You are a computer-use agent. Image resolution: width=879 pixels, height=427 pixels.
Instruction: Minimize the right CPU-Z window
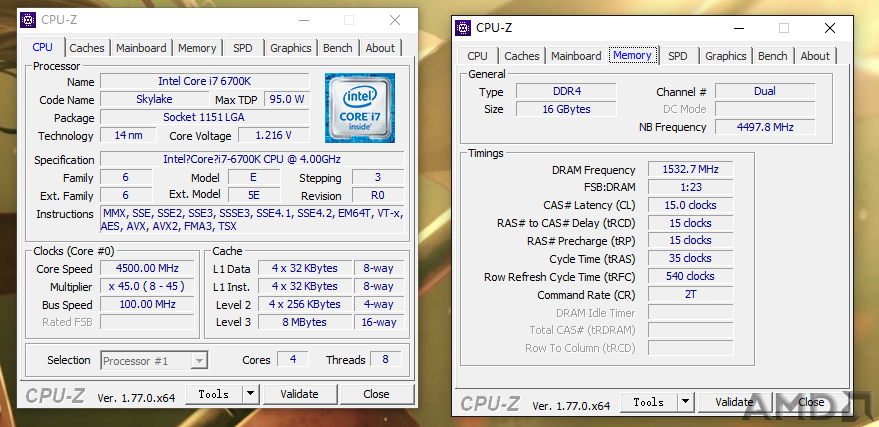(x=739, y=28)
